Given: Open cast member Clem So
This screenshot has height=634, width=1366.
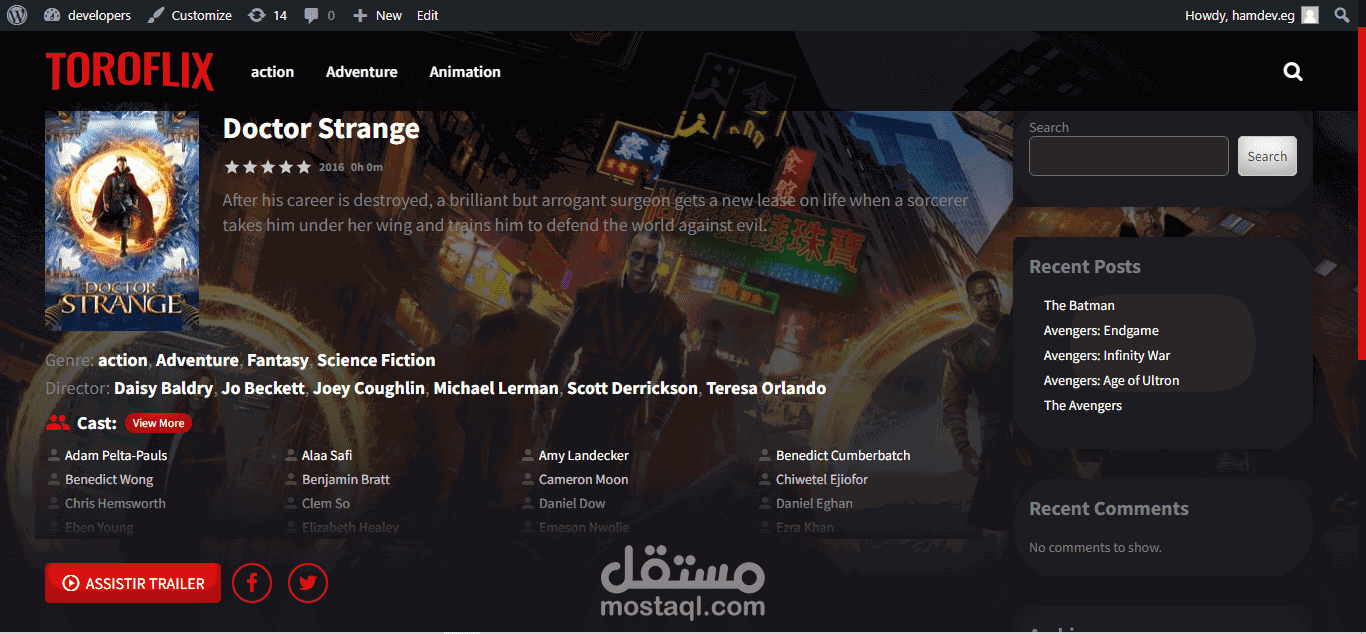Looking at the screenshot, I should pyautogui.click(x=326, y=504).
